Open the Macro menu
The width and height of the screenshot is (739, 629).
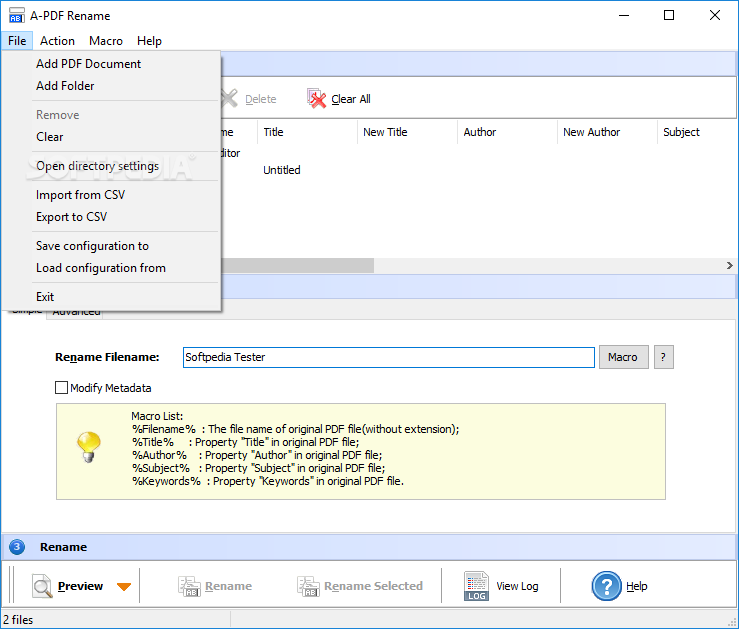(x=106, y=41)
